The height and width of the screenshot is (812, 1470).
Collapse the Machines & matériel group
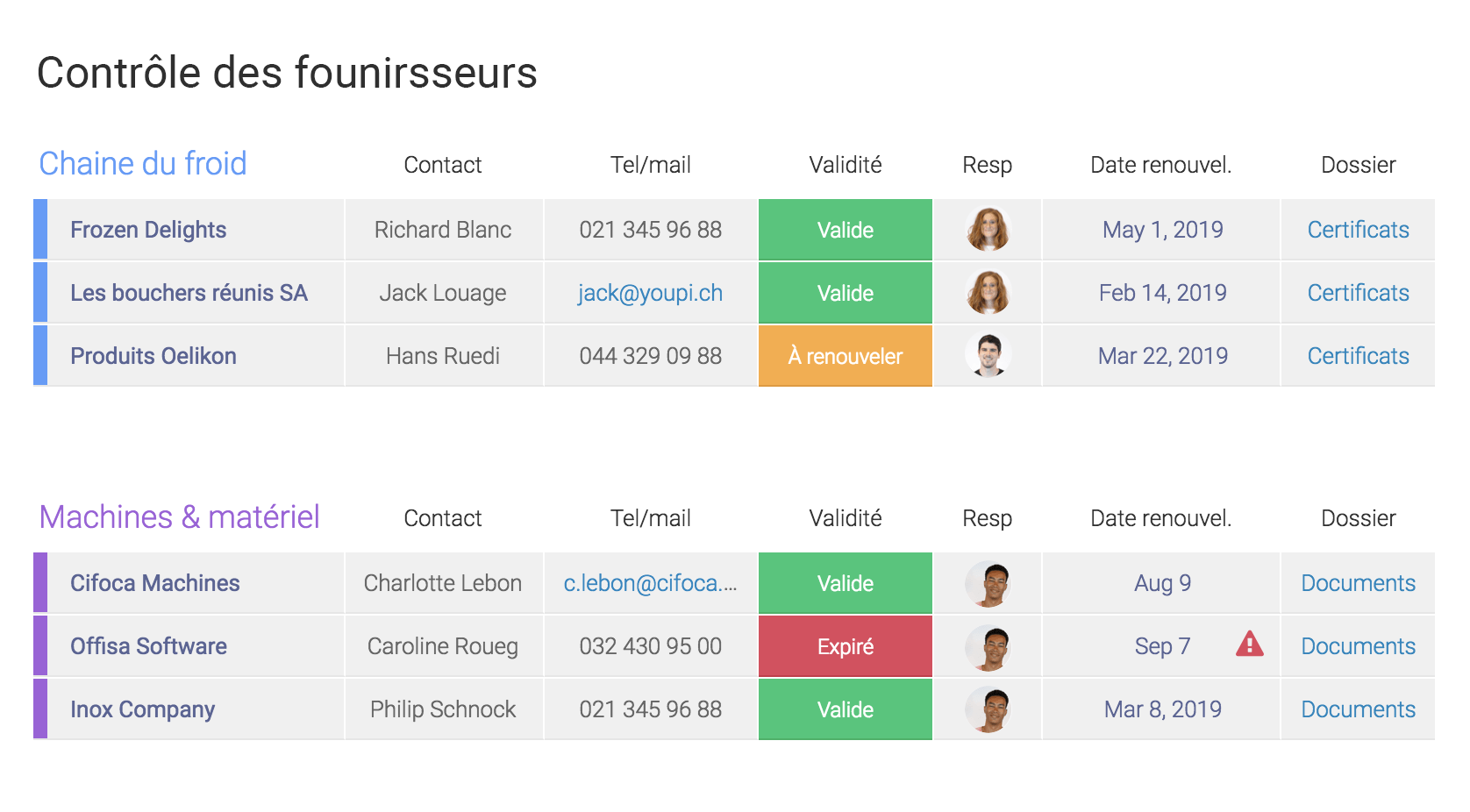click(x=180, y=517)
